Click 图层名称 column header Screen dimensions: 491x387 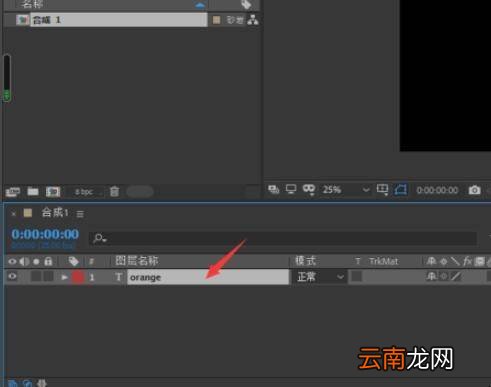pos(137,261)
